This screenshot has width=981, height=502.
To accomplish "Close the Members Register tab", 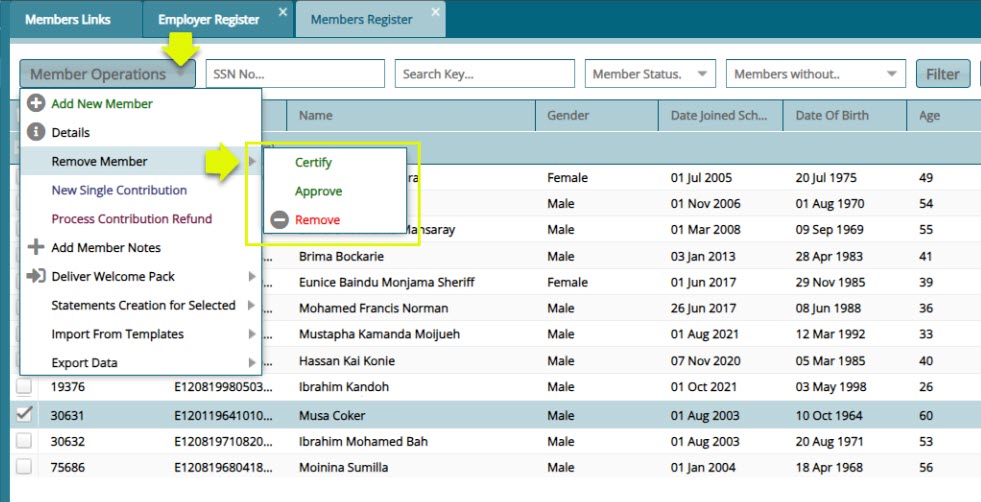I will pyautogui.click(x=435, y=12).
